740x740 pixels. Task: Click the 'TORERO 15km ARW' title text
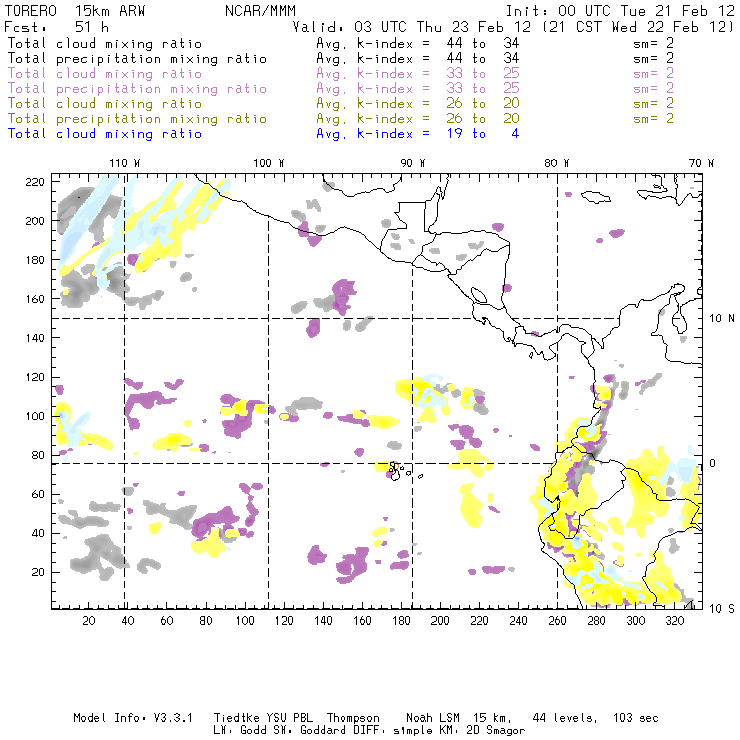pyautogui.click(x=75, y=11)
